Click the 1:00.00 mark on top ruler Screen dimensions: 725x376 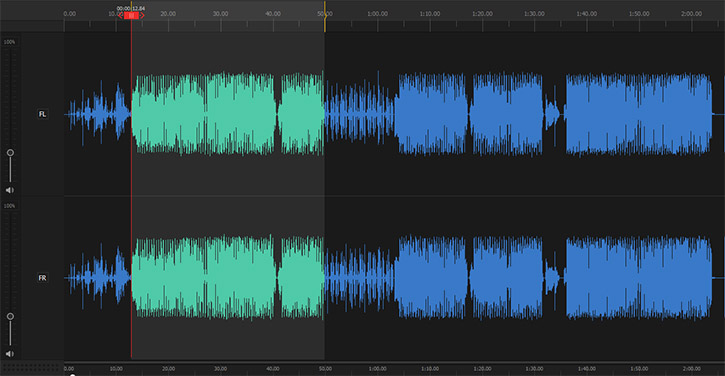tap(377, 14)
